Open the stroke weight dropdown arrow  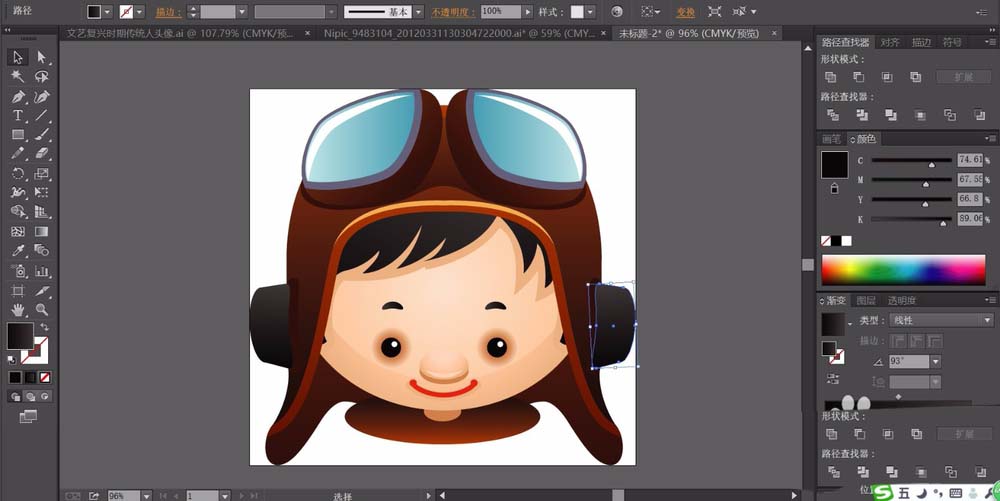click(241, 12)
